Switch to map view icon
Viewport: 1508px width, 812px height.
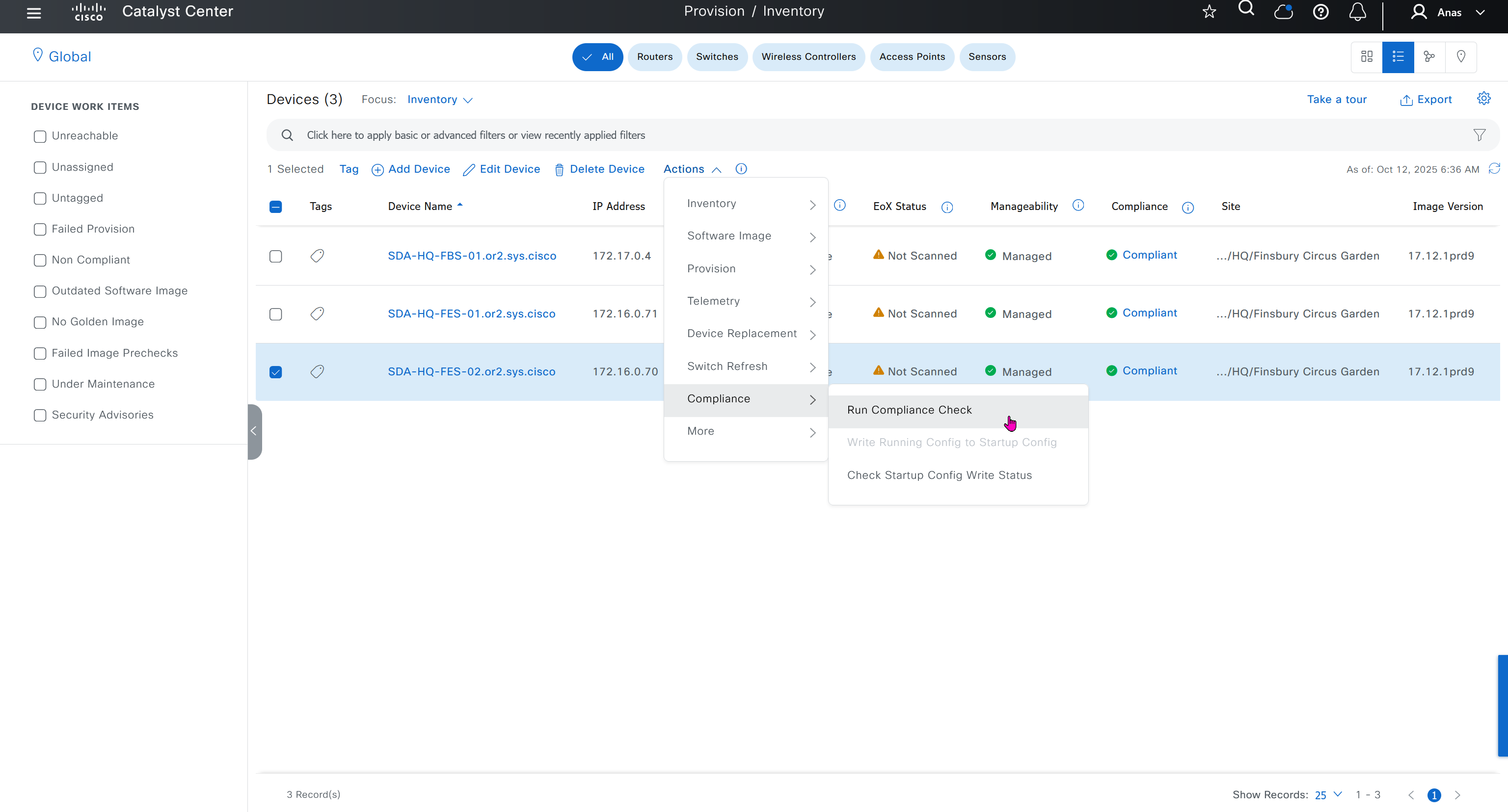coord(1461,57)
